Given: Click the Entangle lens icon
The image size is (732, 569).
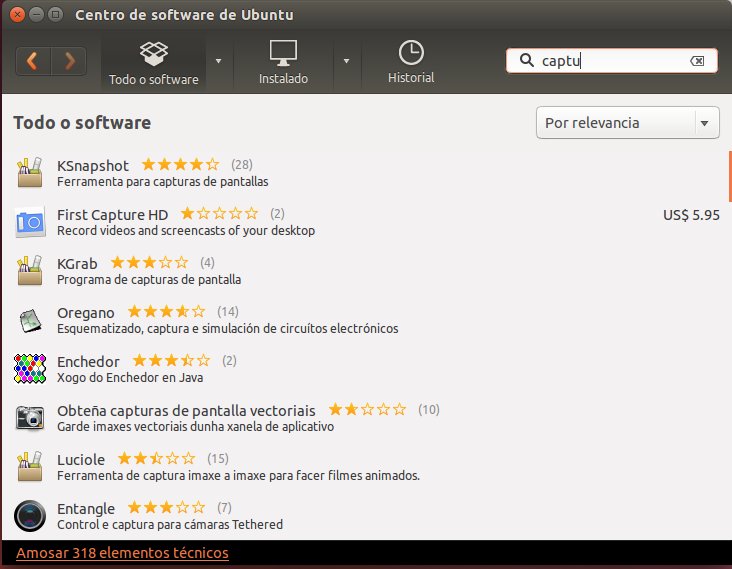Looking at the screenshot, I should click(x=30, y=516).
